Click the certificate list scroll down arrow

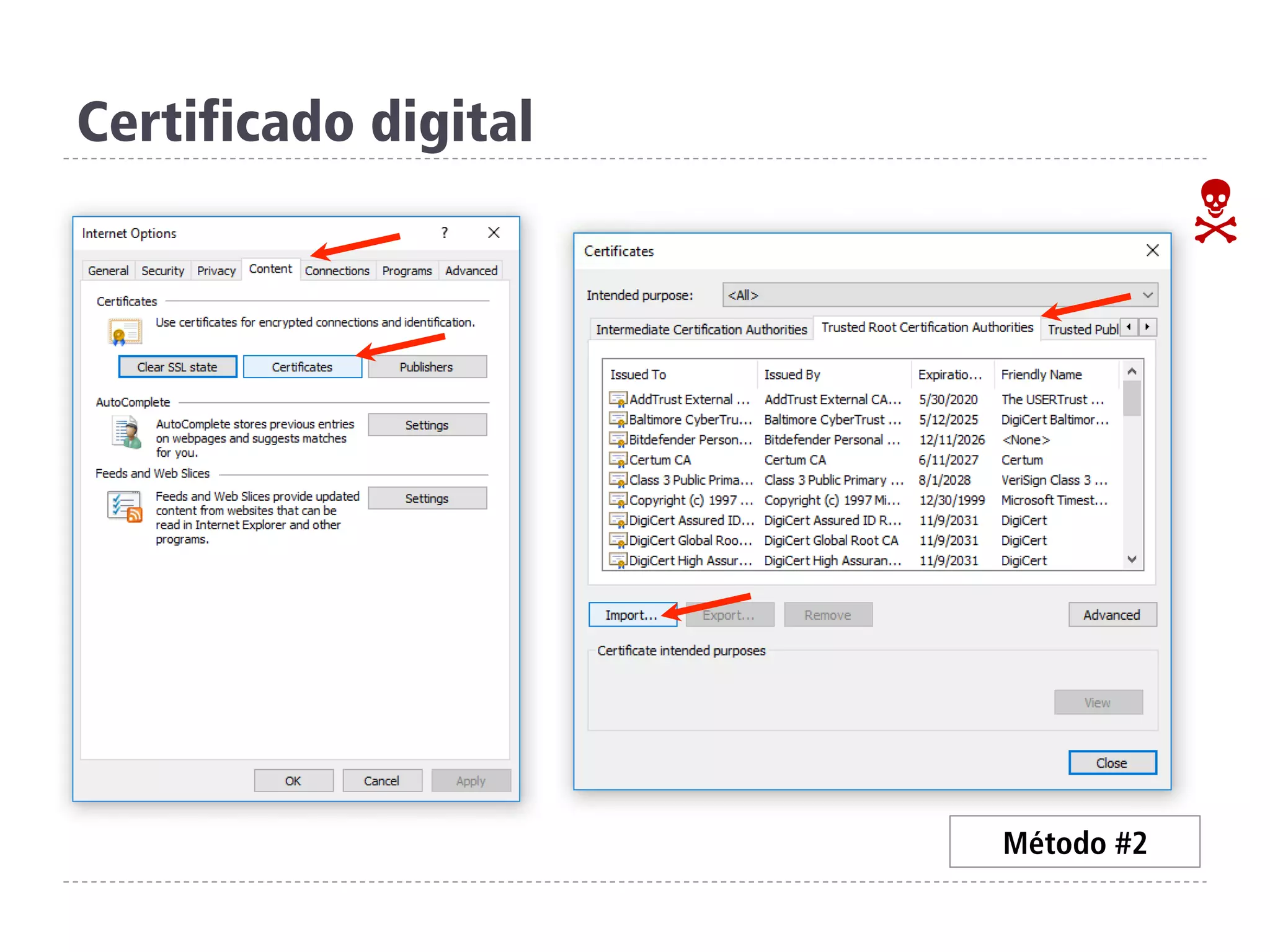click(1132, 560)
